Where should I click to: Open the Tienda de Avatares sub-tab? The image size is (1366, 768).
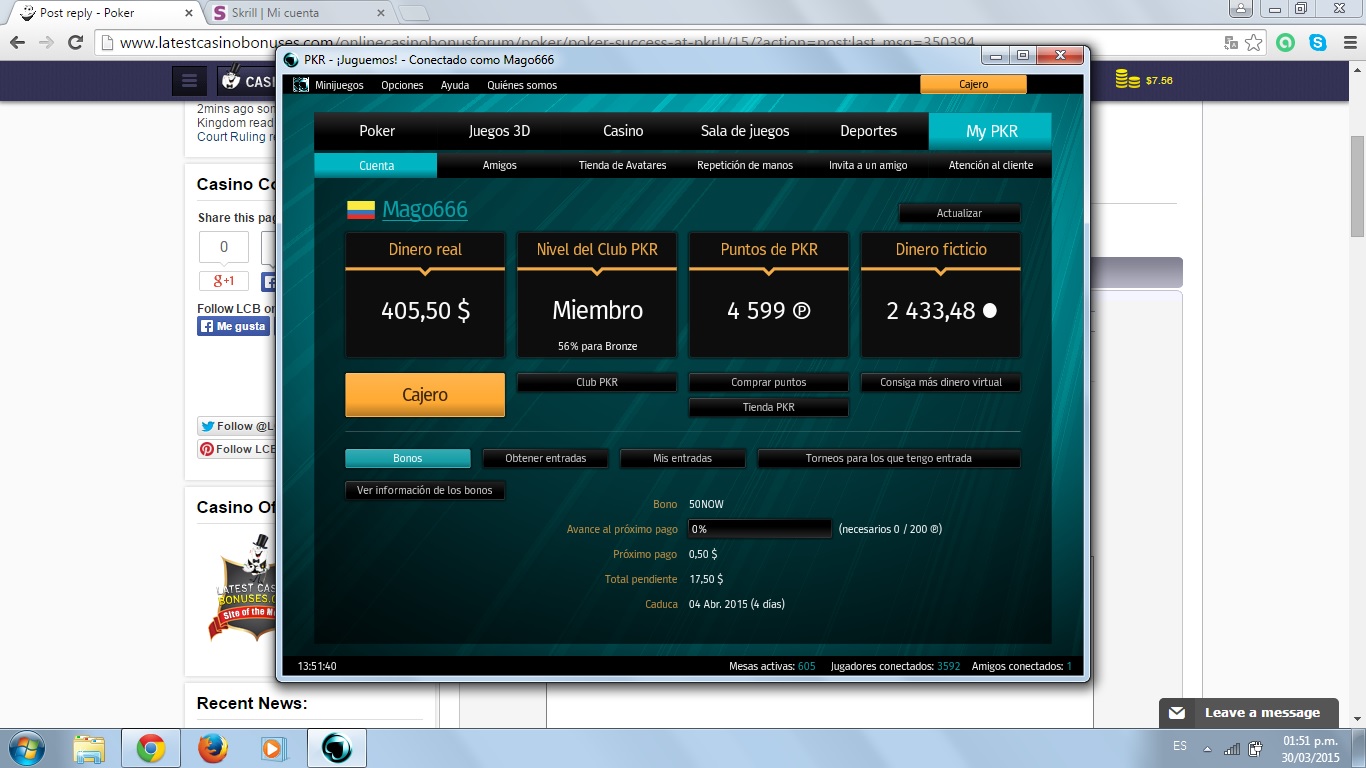click(622, 165)
